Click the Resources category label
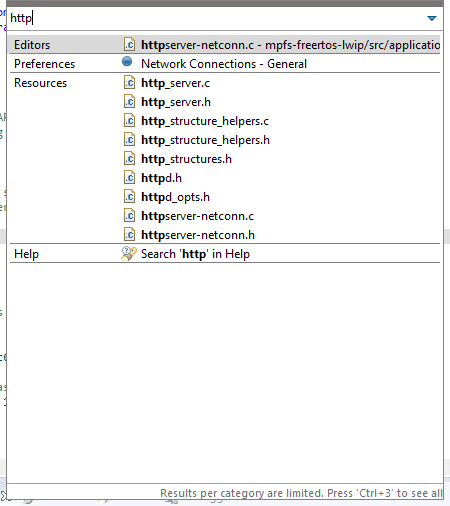450x506 pixels. 40,83
